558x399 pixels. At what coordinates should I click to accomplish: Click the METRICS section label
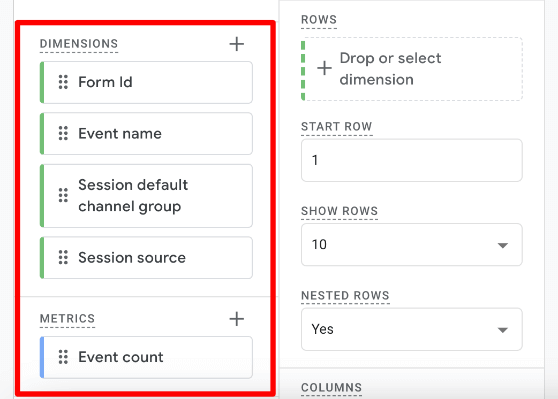pyautogui.click(x=67, y=319)
